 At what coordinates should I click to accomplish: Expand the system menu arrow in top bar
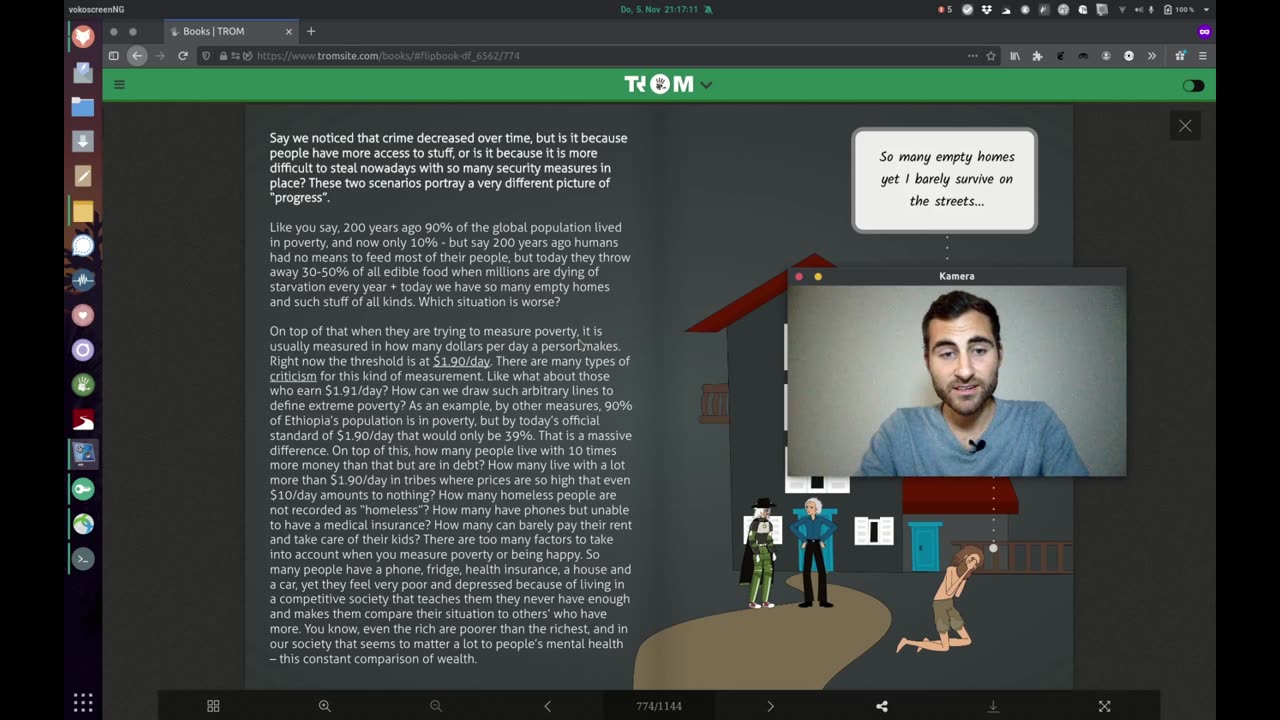pyautogui.click(x=1207, y=9)
